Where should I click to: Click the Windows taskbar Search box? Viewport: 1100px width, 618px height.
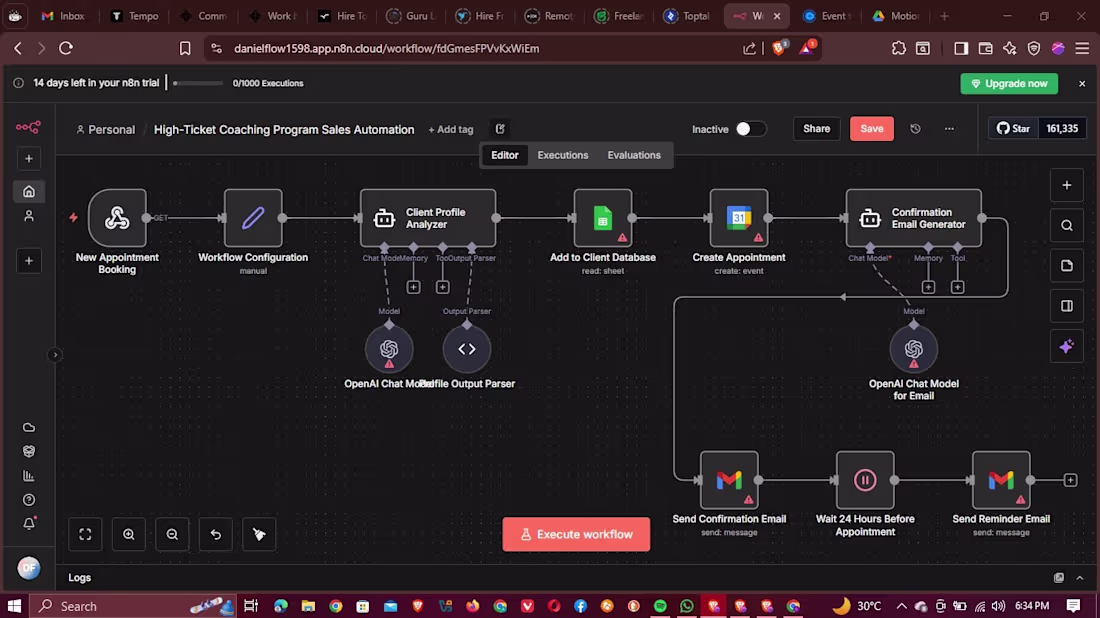point(133,606)
